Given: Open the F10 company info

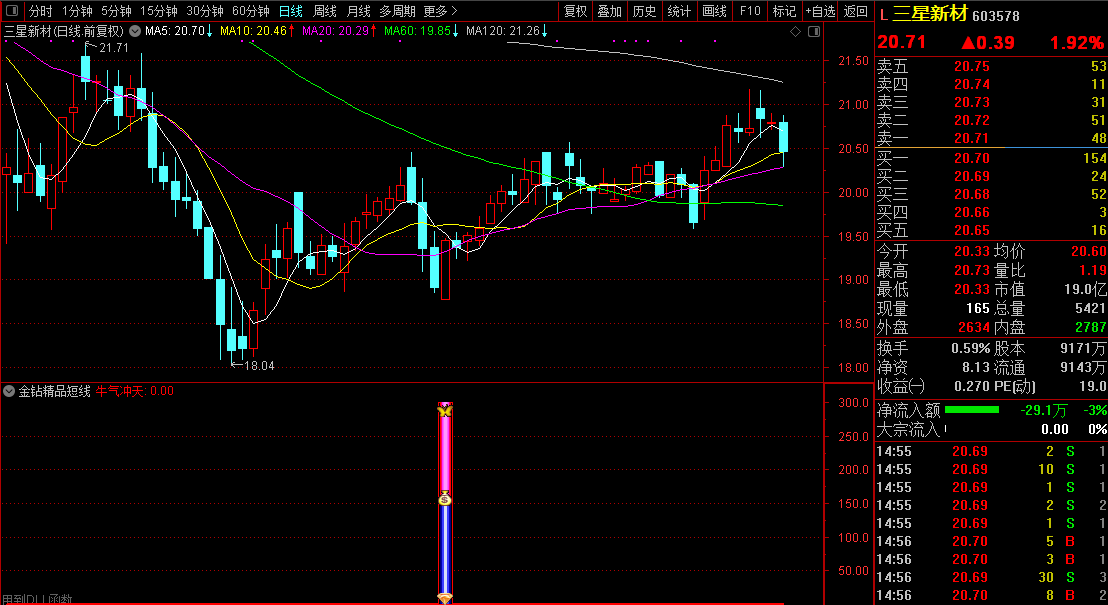Looking at the screenshot, I should click(749, 12).
